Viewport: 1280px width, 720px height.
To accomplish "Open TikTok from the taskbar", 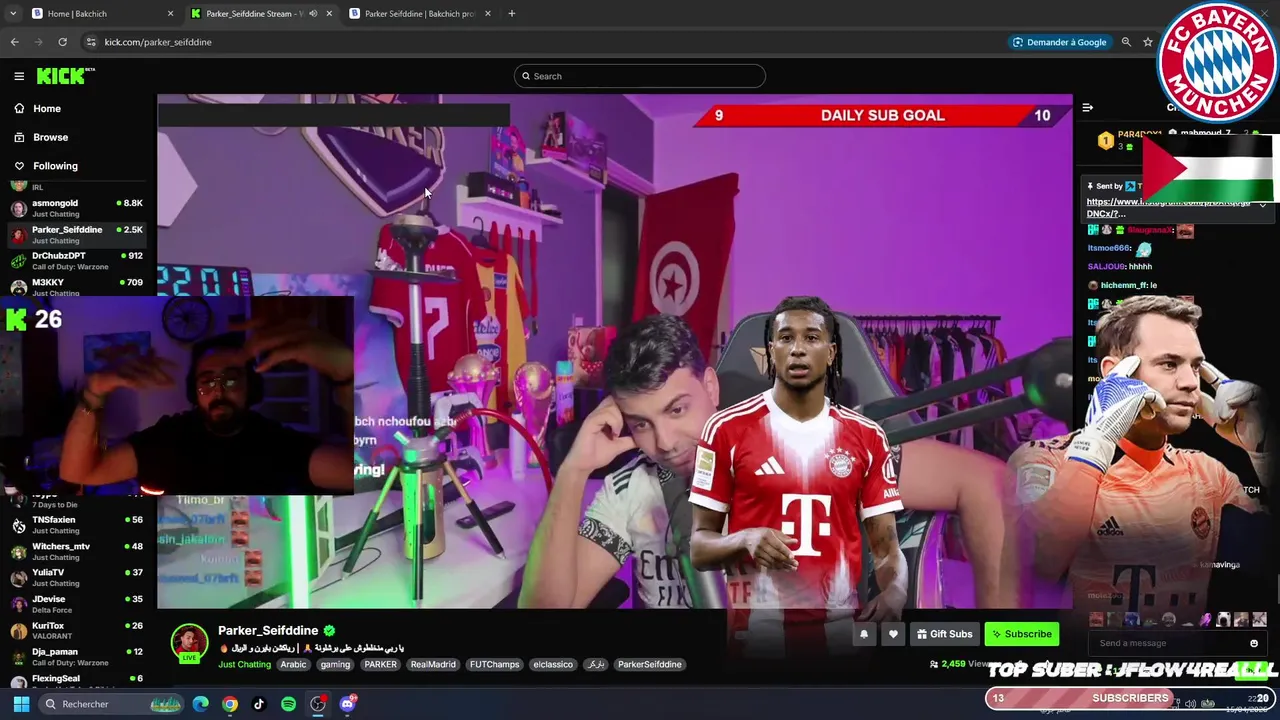I will pyautogui.click(x=259, y=704).
